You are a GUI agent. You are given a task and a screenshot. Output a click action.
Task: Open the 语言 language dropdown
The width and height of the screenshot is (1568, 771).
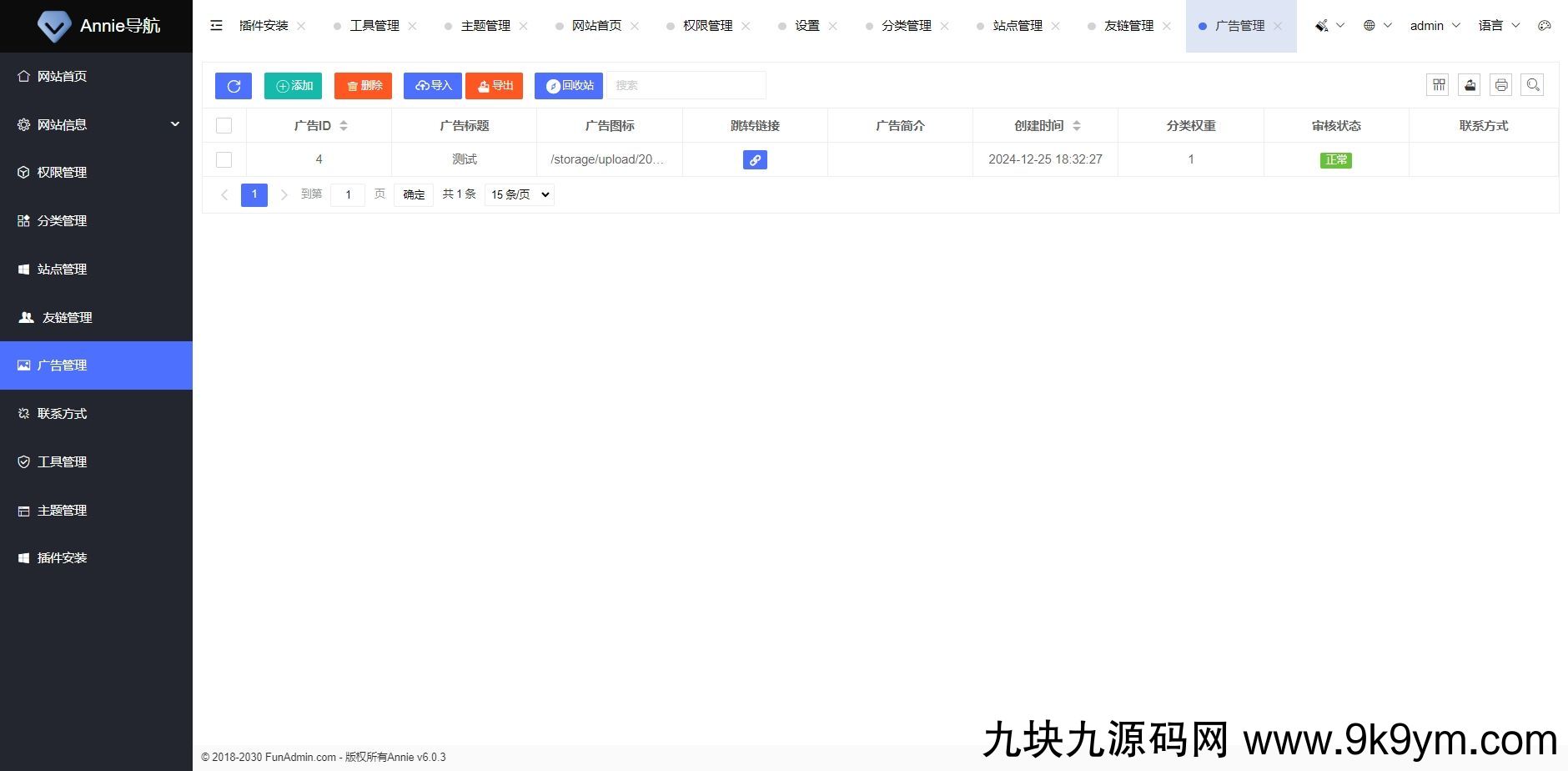pyautogui.click(x=1499, y=26)
